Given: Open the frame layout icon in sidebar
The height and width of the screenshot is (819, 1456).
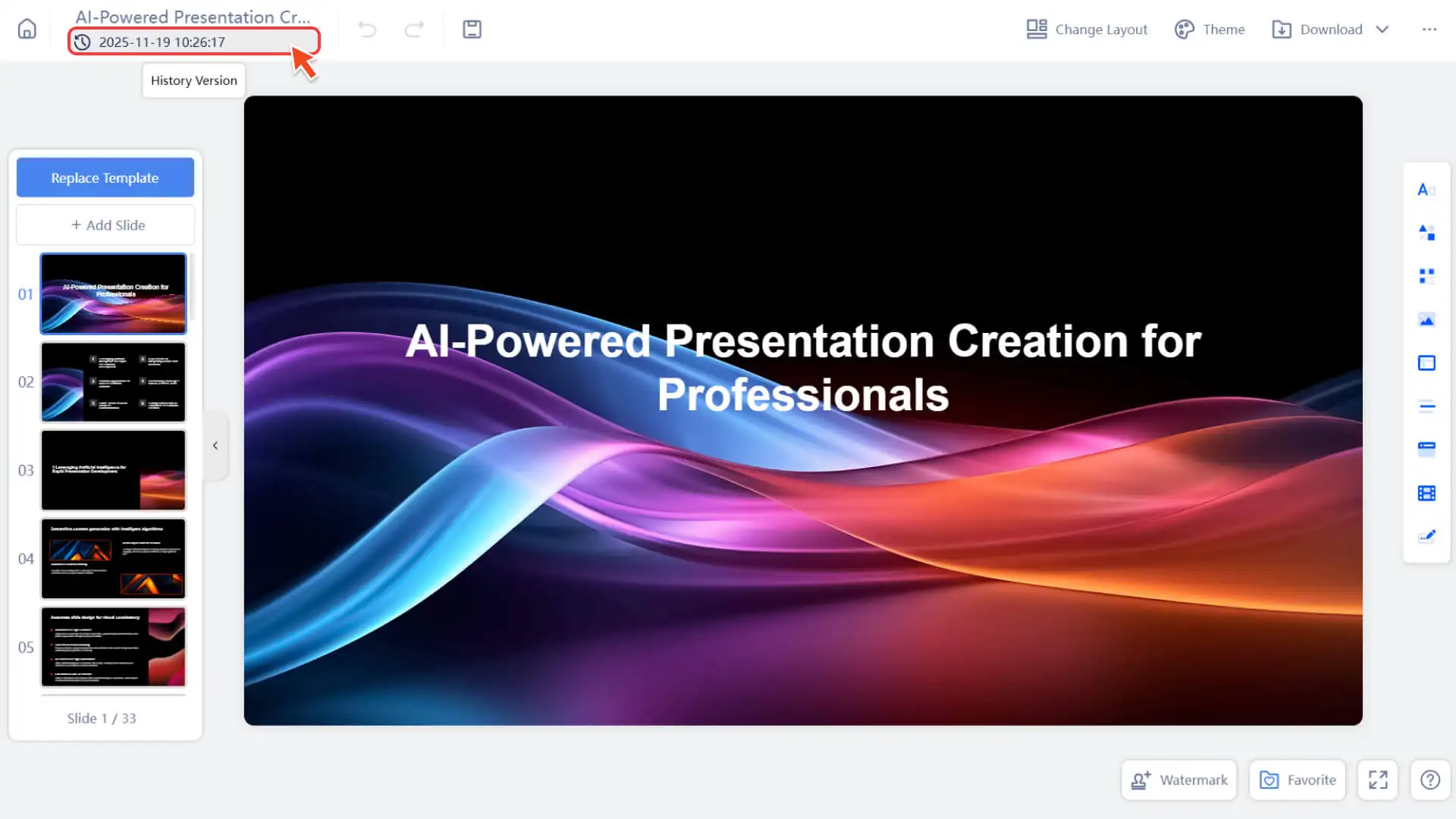Looking at the screenshot, I should tap(1426, 363).
